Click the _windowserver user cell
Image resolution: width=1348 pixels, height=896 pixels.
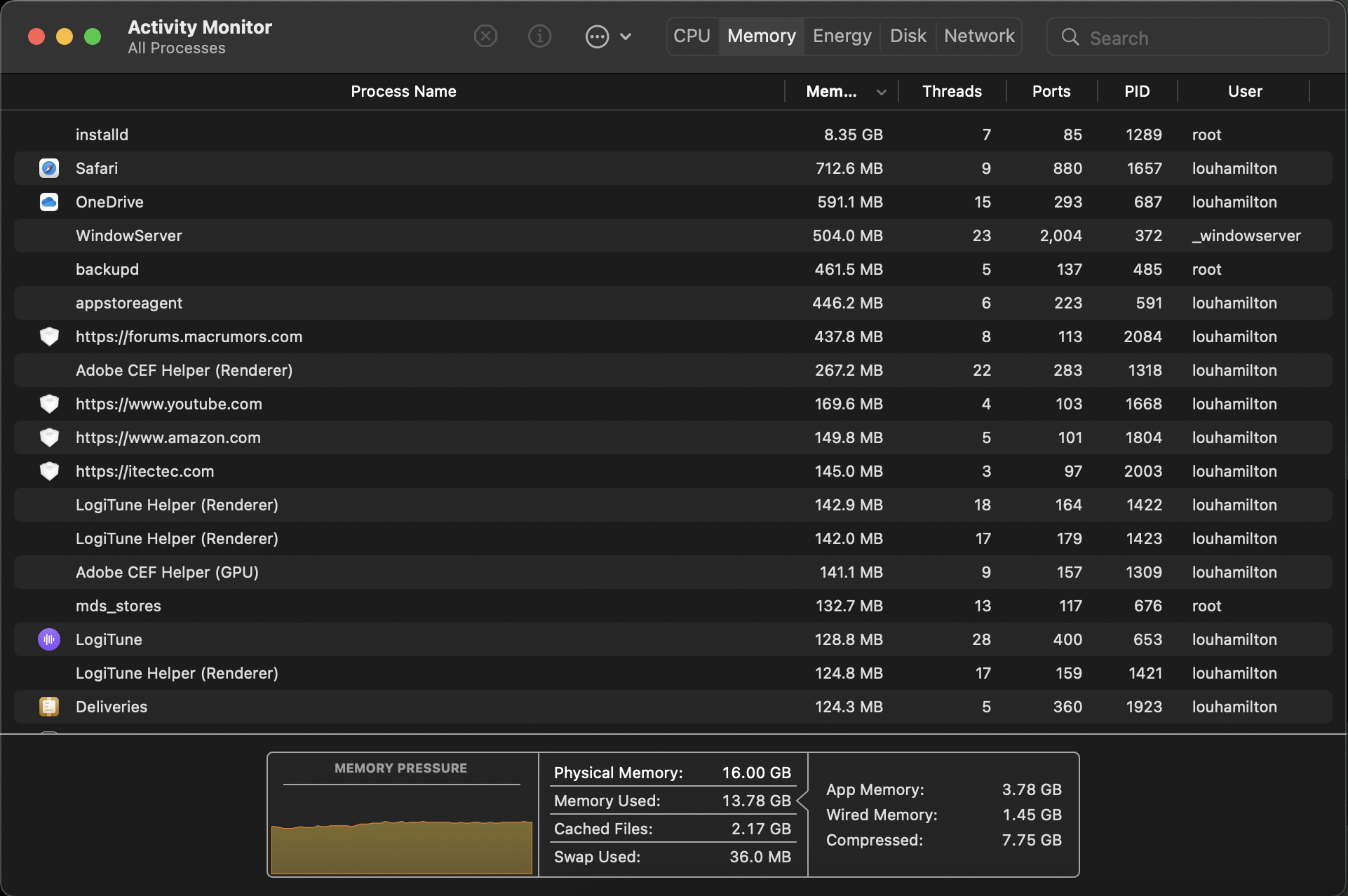(1246, 236)
